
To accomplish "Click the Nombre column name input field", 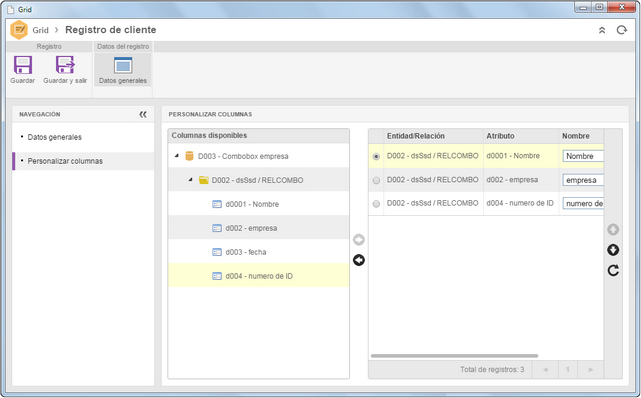I will point(583,156).
